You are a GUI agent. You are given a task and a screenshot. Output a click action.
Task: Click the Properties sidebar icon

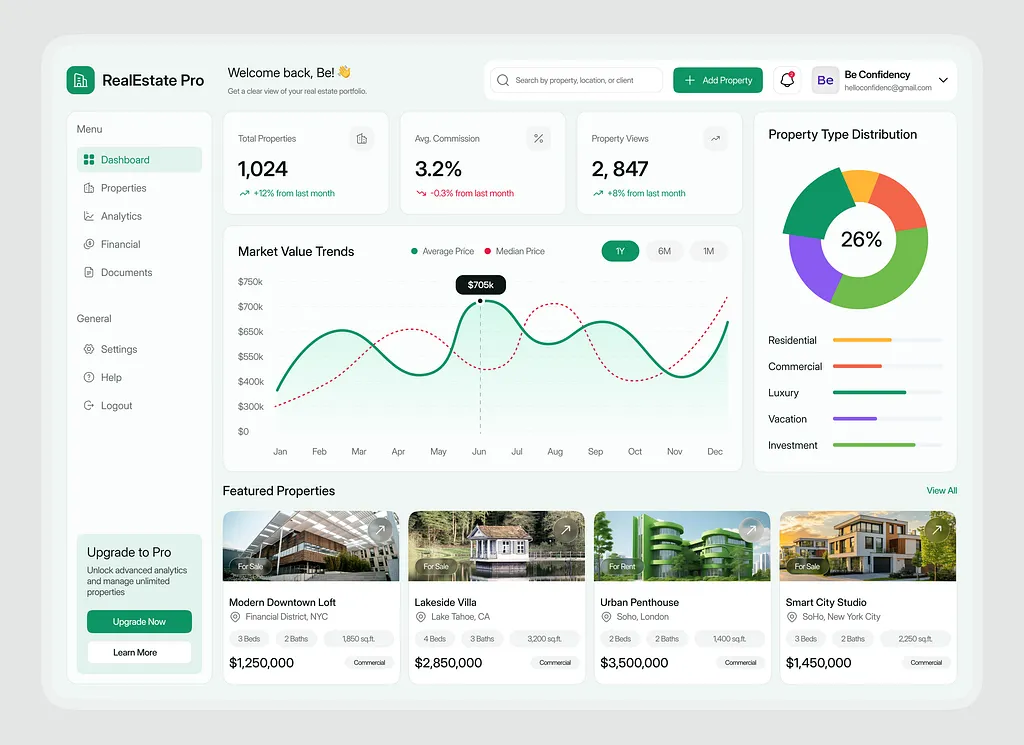tap(89, 188)
